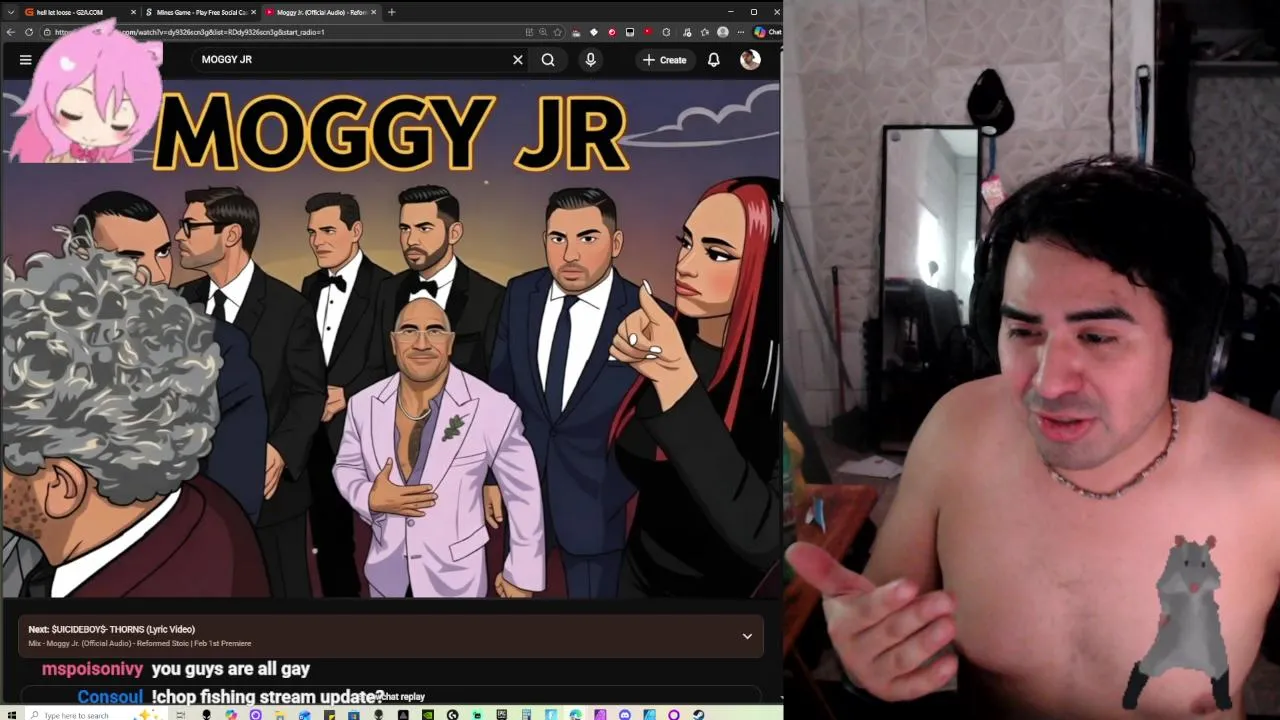
Task: Open Windows Start menu
Action: (x=12, y=714)
